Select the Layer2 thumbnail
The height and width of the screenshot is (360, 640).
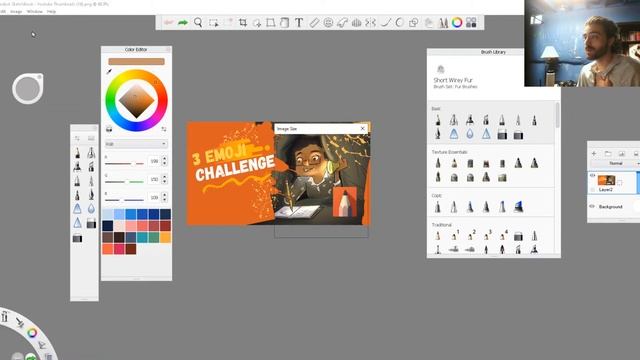point(606,180)
